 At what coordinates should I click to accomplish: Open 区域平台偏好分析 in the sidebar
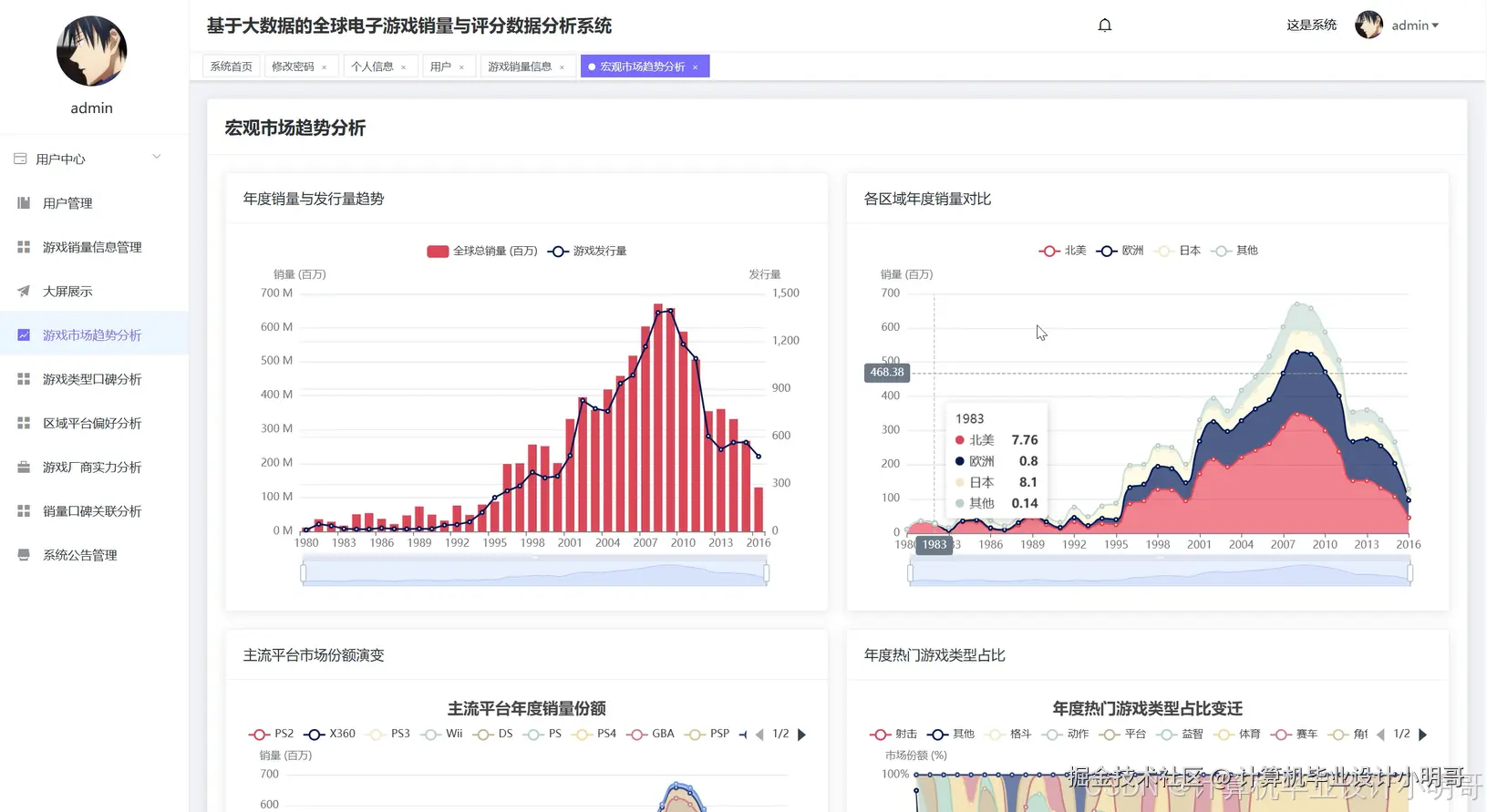[x=95, y=423]
